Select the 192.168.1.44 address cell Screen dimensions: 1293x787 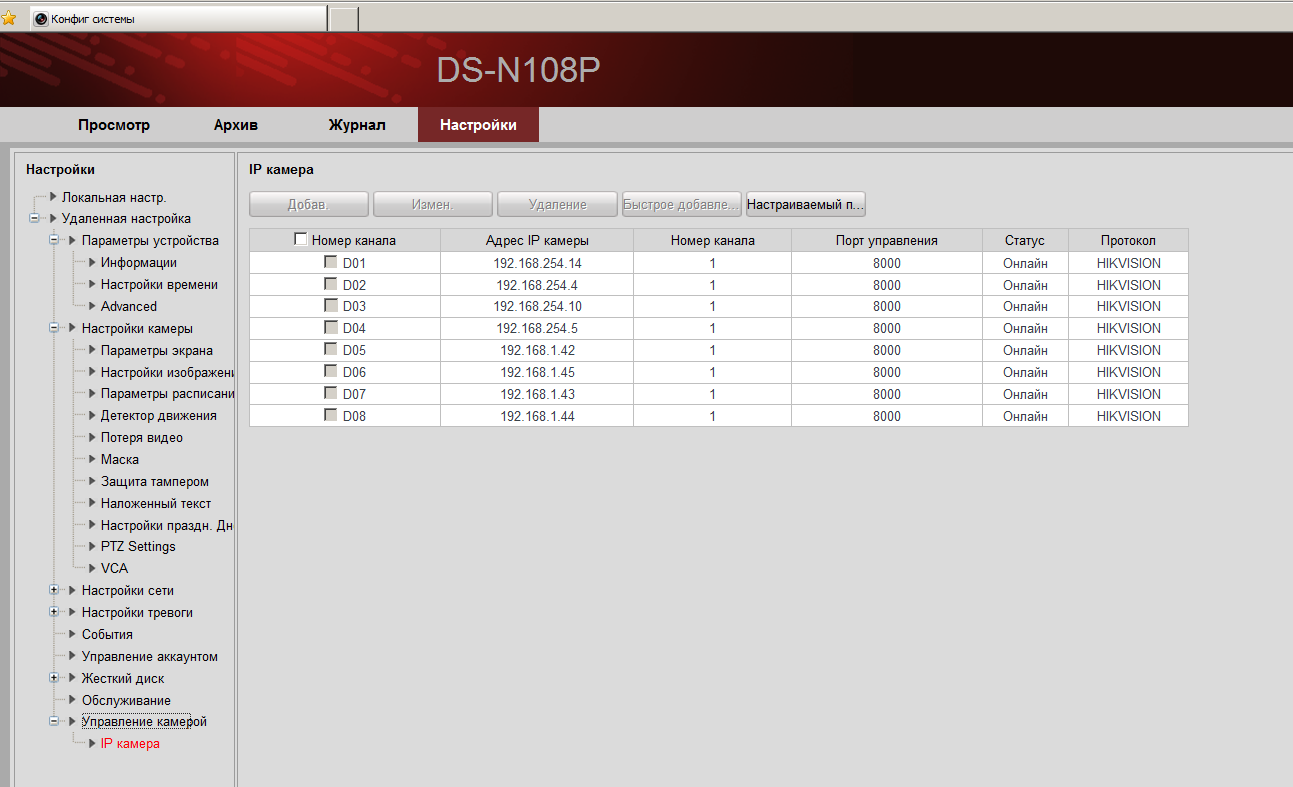[537, 416]
